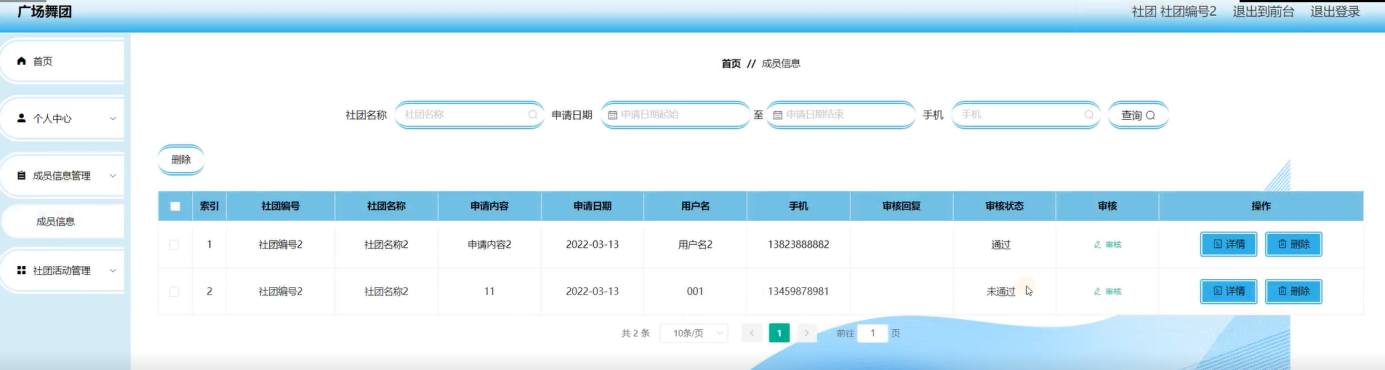
Task: Focus the 申请日期结束 date input
Action: click(840, 115)
